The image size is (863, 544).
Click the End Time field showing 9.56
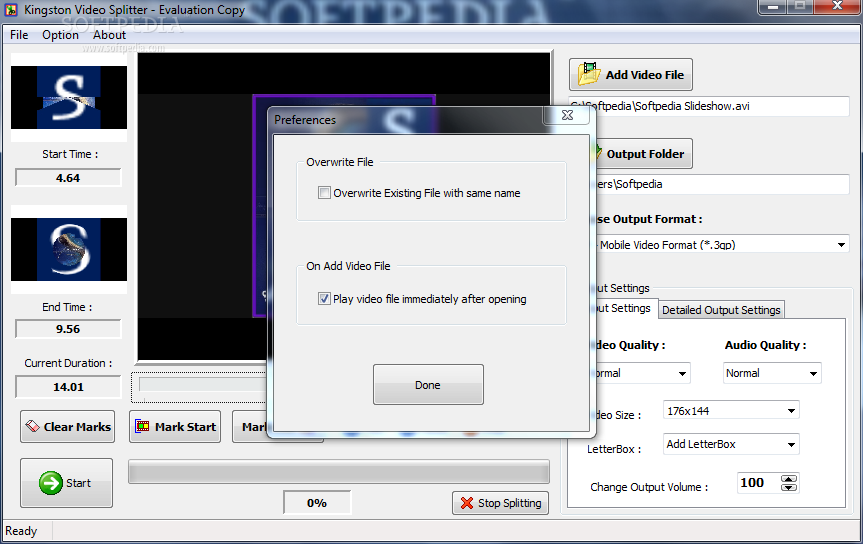pos(68,329)
